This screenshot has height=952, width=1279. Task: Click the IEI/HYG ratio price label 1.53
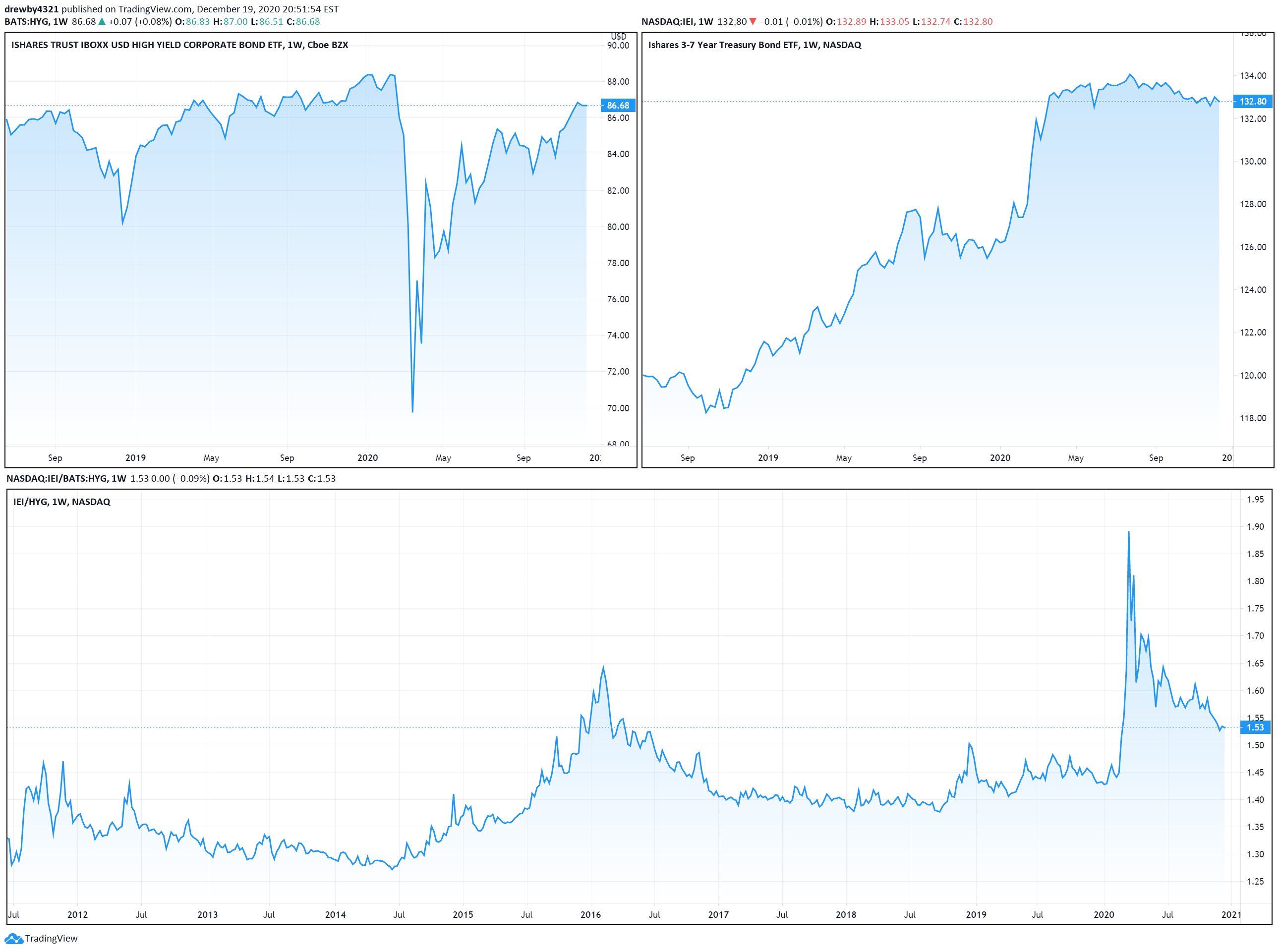(1255, 728)
